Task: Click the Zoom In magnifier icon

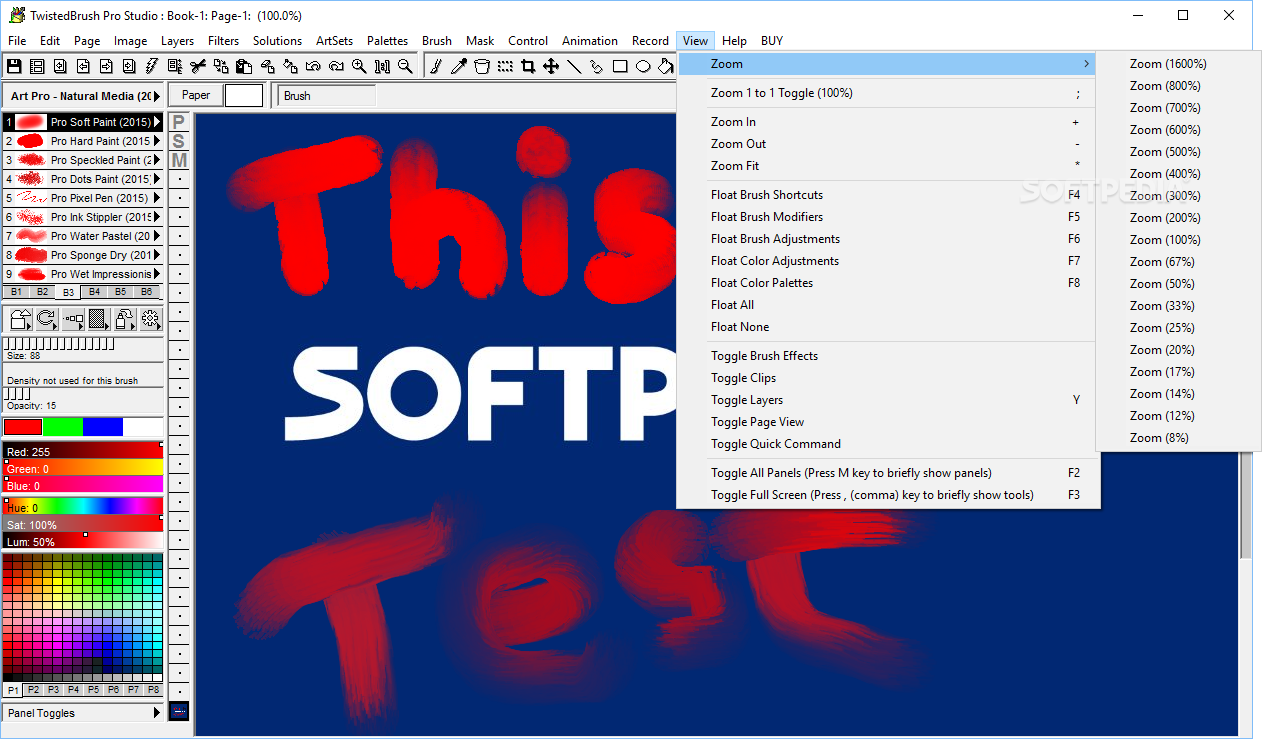Action: pos(359,67)
